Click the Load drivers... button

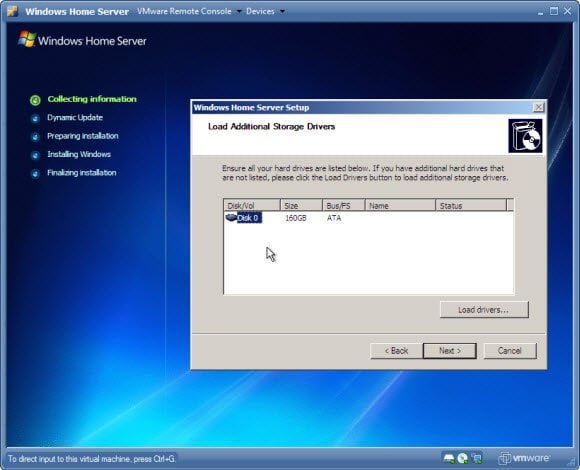point(484,310)
